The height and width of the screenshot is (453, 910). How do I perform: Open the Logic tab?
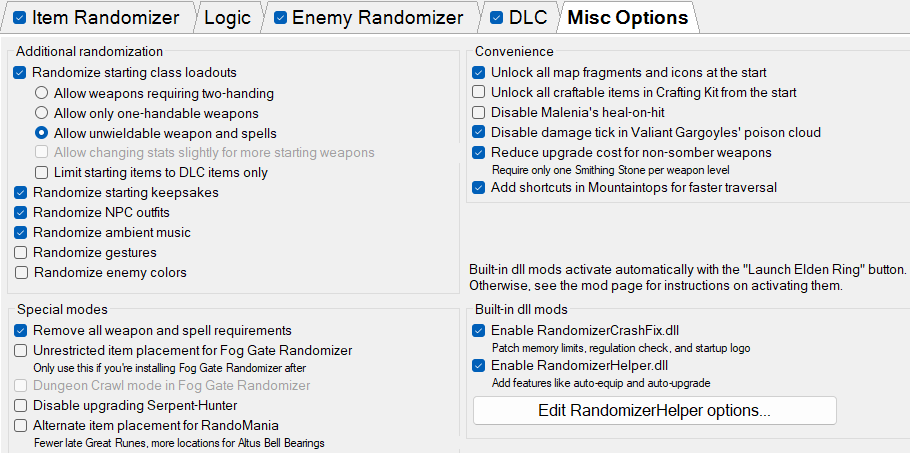pos(229,17)
